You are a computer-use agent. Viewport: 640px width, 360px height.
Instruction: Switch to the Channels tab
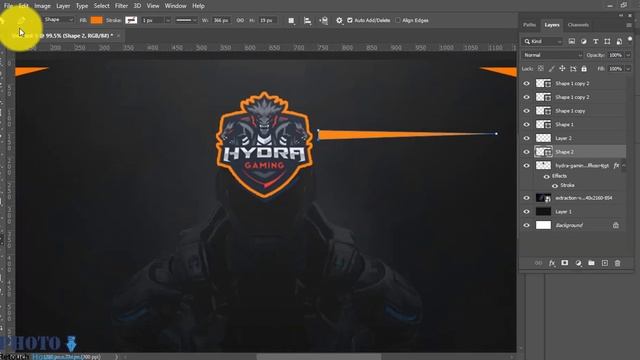tap(578, 25)
